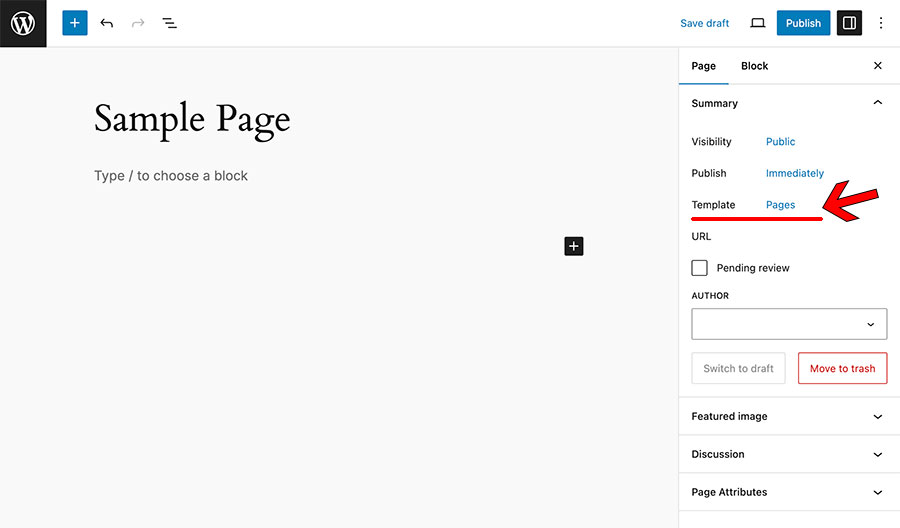This screenshot has width=900, height=528.
Task: Add a block with the black plus button
Action: coord(574,246)
